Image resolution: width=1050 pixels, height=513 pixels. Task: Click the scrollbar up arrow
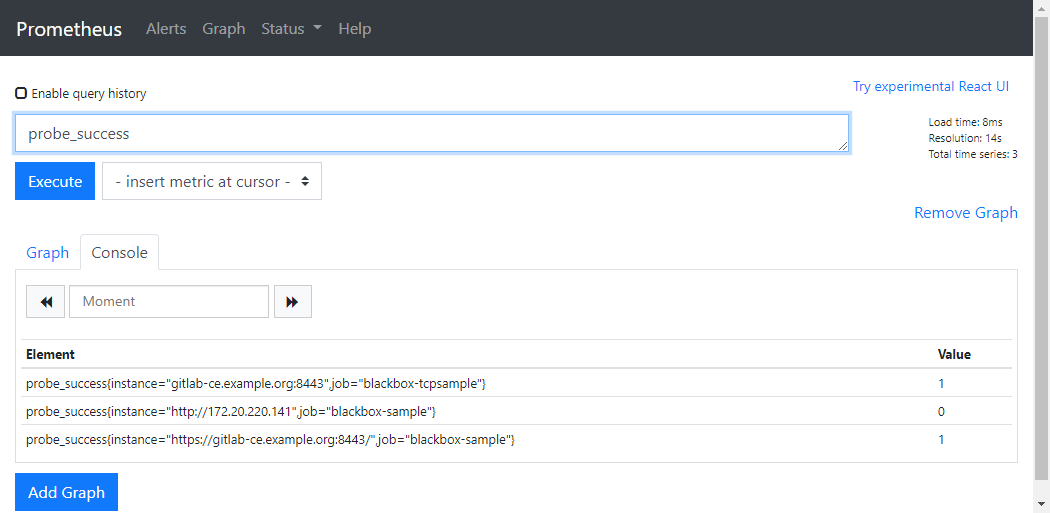pyautogui.click(x=1041, y=7)
